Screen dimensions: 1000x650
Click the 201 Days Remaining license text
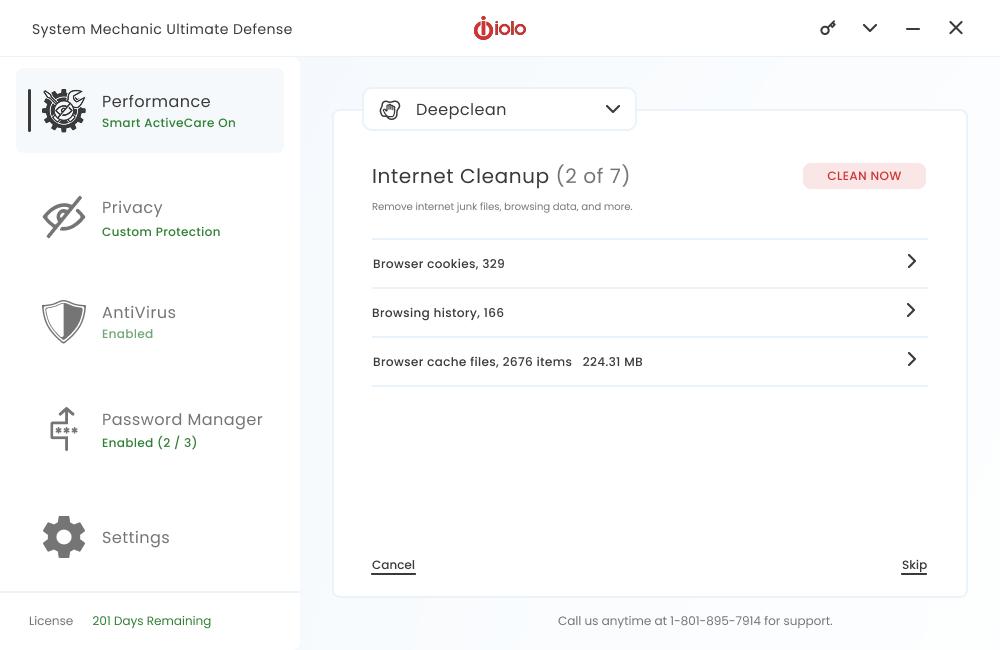point(151,621)
